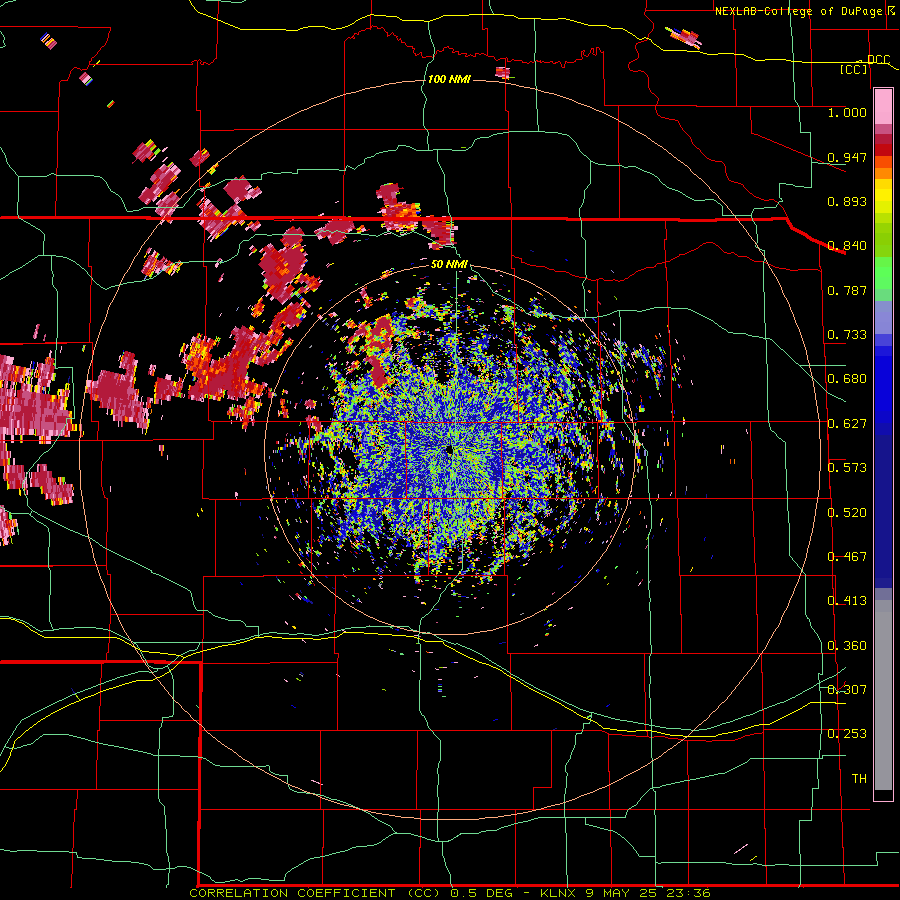Select the 0.627 scale label
The image size is (900, 900).
pos(847,424)
